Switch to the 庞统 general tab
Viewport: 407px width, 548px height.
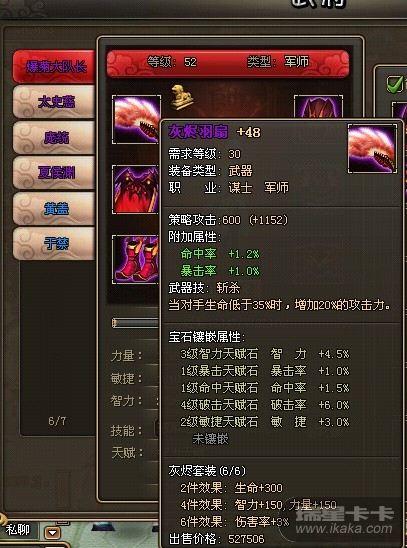(x=54, y=138)
